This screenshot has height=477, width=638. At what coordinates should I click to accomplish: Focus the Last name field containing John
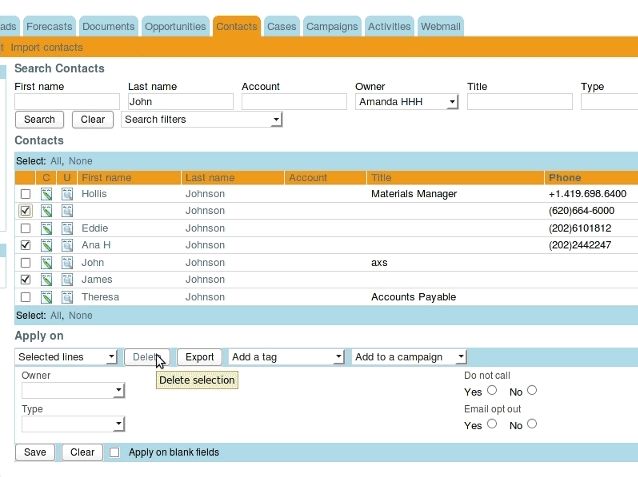(181, 102)
